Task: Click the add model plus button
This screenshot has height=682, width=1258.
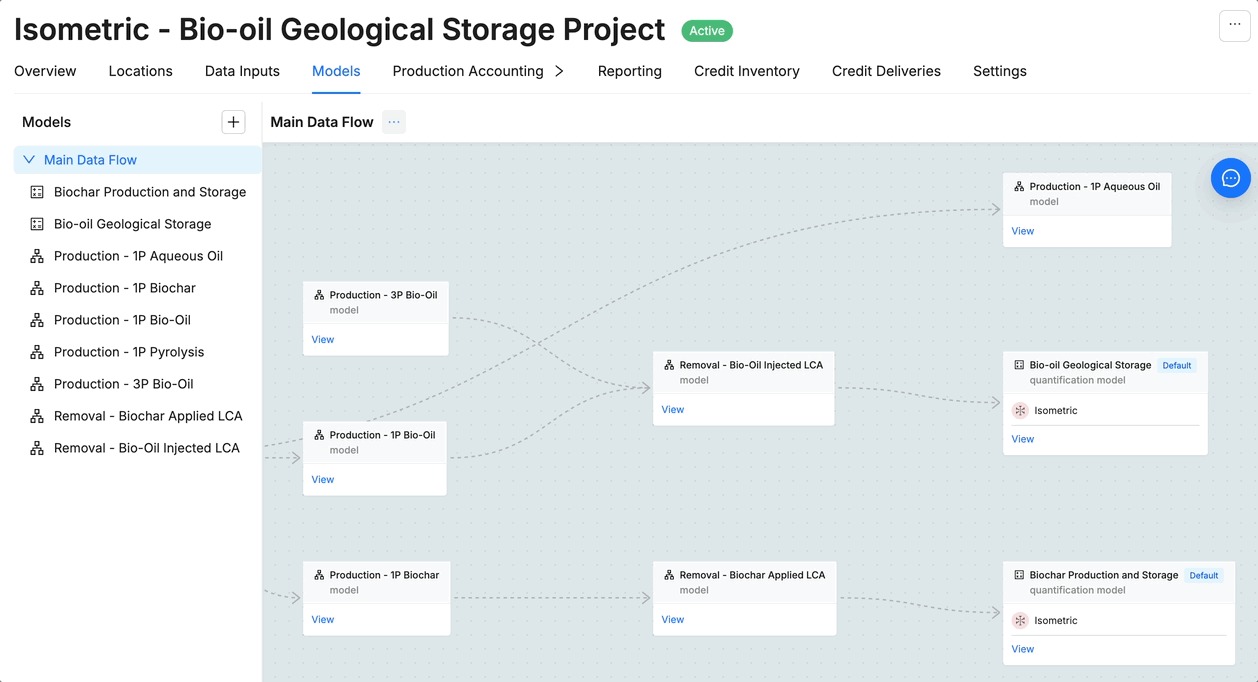Action: pos(233,122)
